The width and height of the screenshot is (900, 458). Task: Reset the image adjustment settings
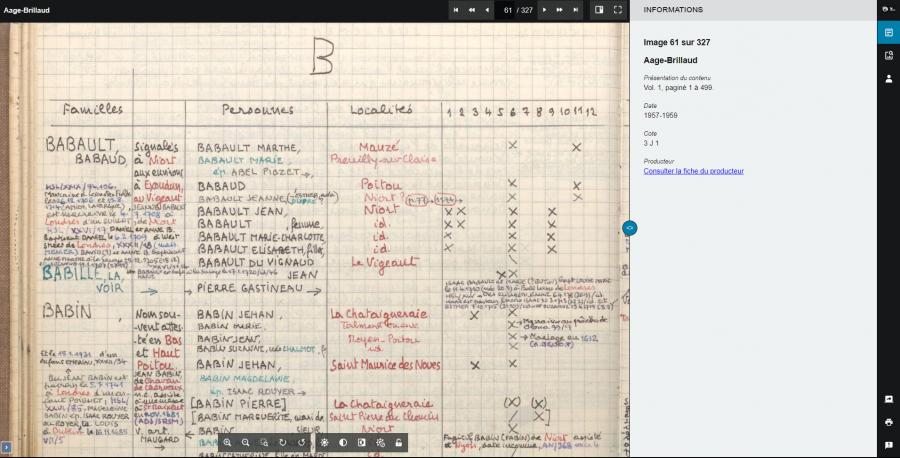(380, 443)
